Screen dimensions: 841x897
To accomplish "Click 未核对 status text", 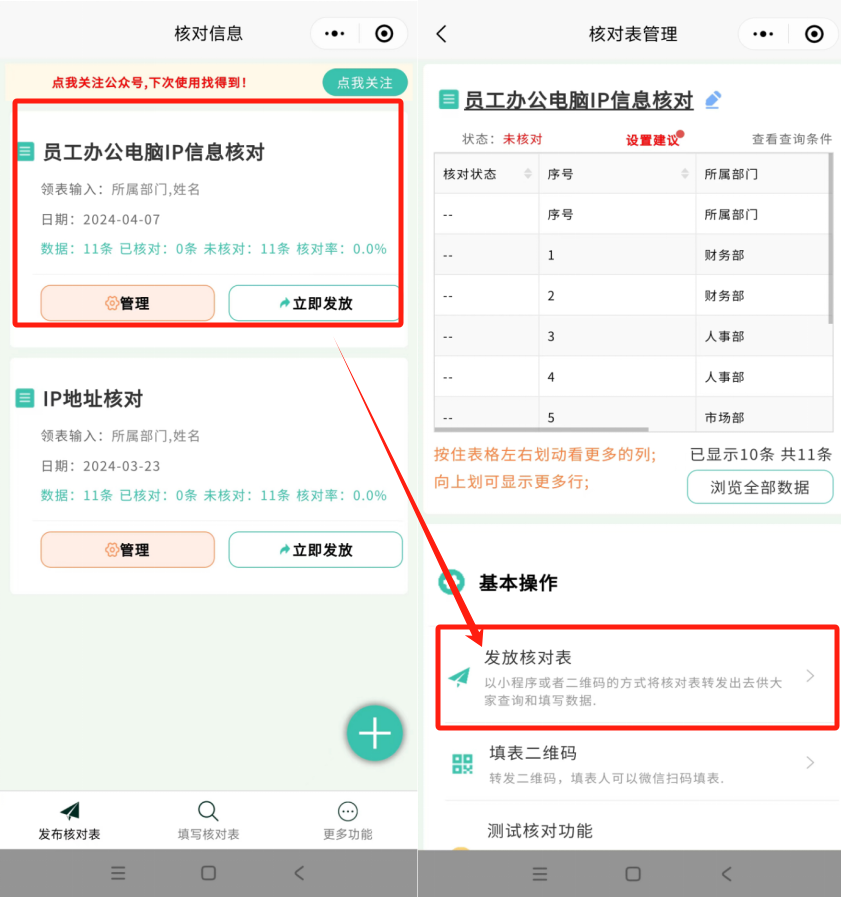I will pyautogui.click(x=522, y=139).
